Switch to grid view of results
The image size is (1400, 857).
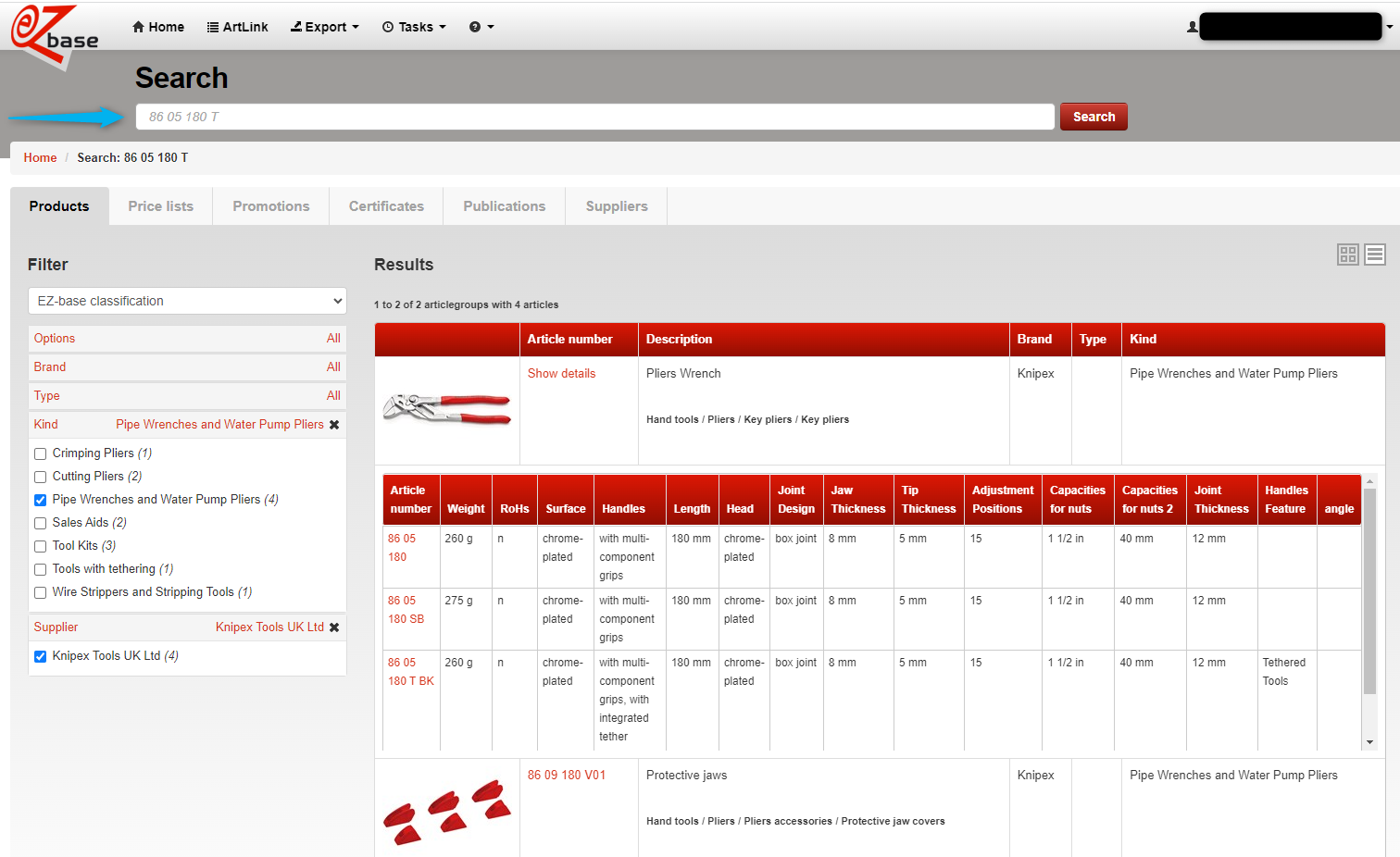pos(1348,255)
